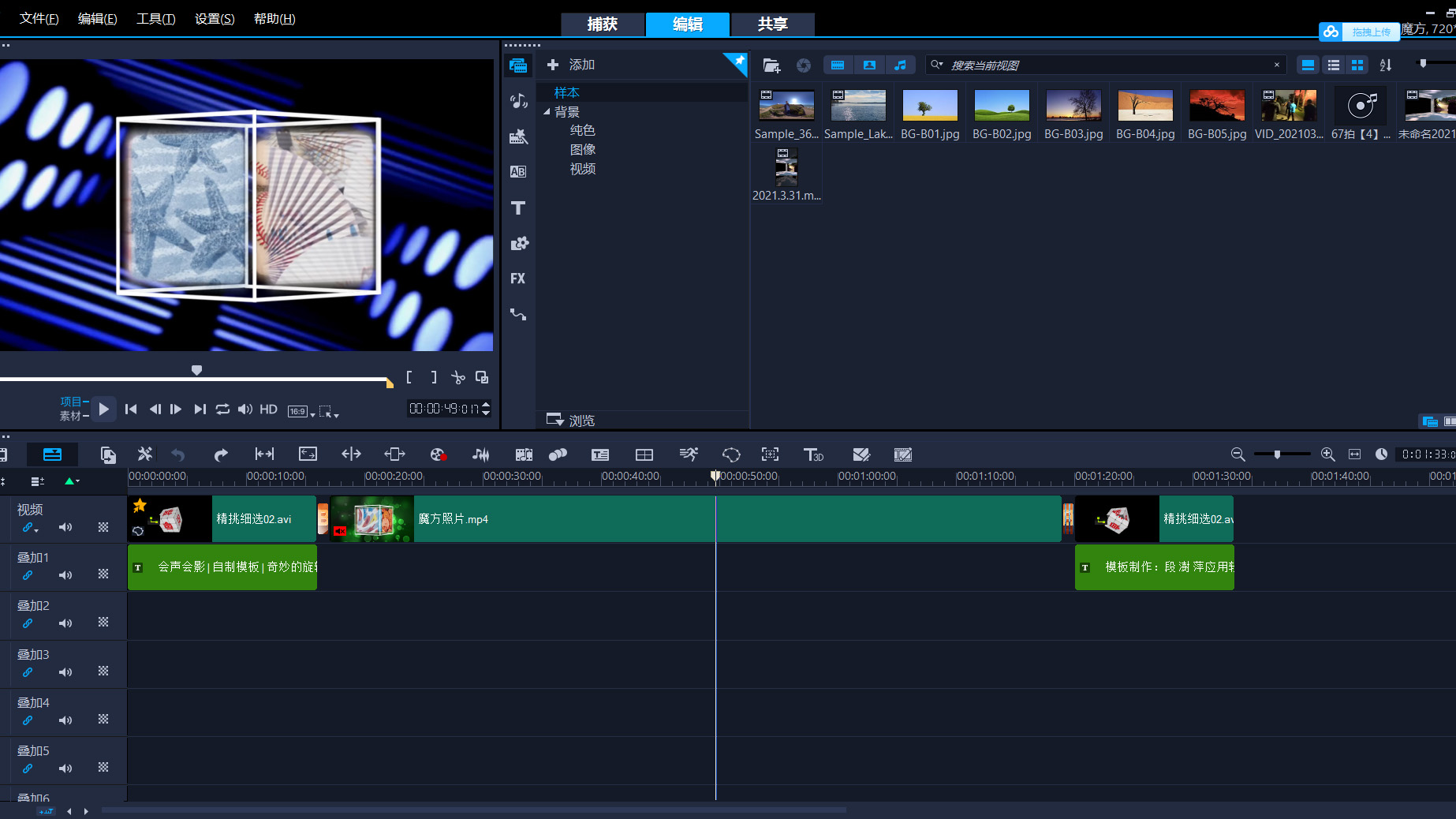Mute the 视频 track speaker
Screen dimensions: 1456x819
pos(65,527)
